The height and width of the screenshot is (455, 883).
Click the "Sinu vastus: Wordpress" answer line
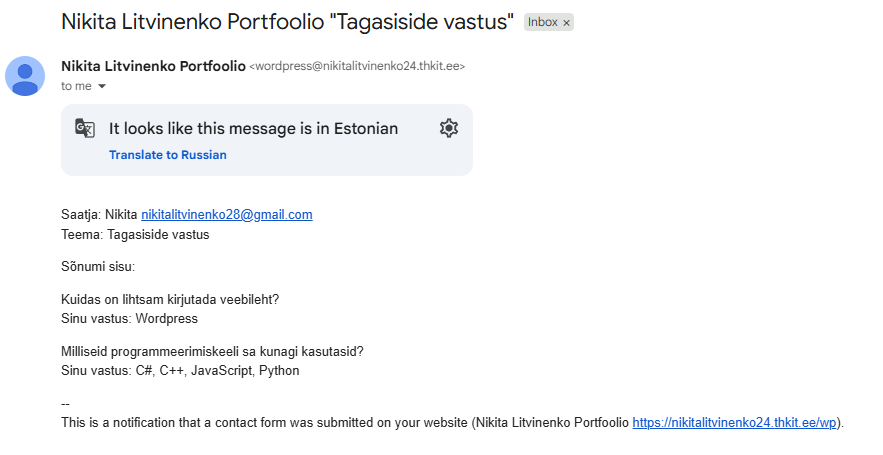[x=129, y=319]
